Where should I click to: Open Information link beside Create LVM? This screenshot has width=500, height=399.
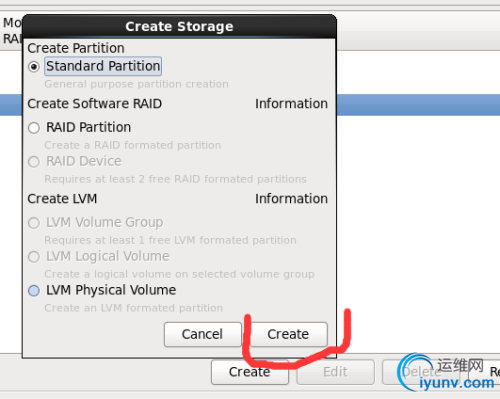[291, 199]
